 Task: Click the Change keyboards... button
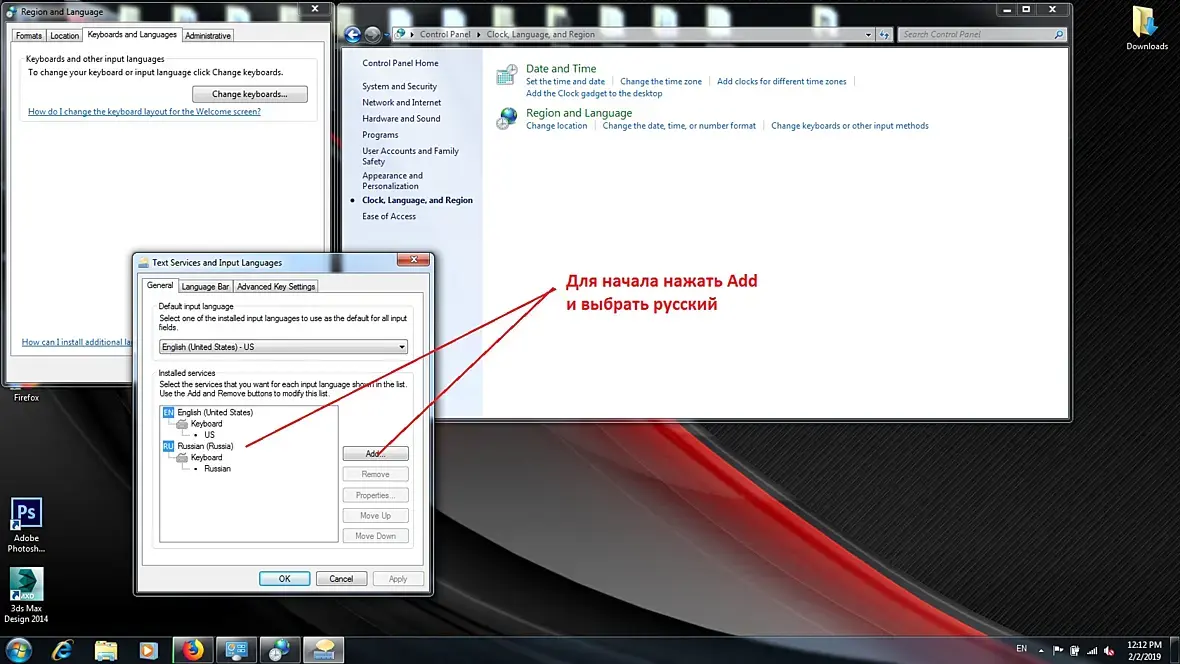click(x=250, y=94)
